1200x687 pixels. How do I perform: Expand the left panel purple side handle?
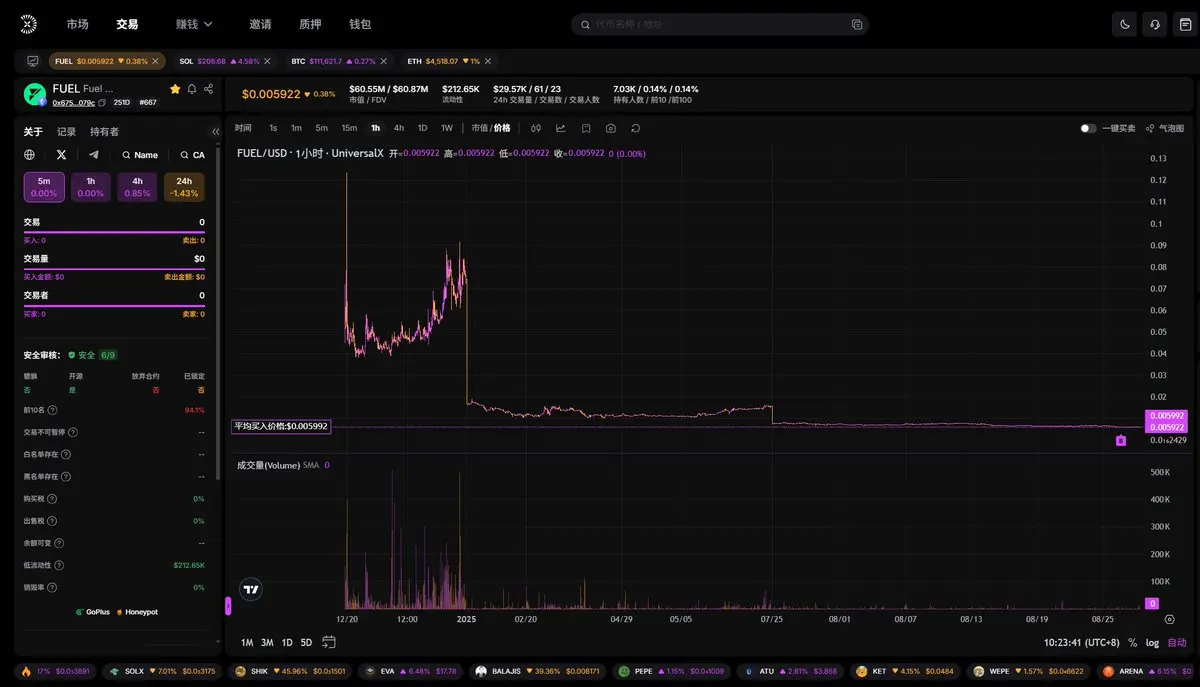point(228,605)
